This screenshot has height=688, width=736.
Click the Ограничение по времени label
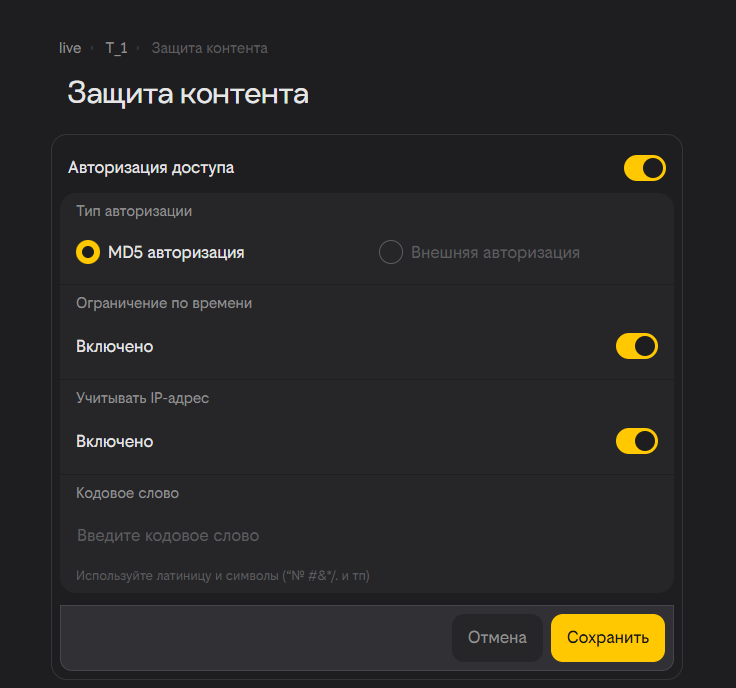click(164, 303)
